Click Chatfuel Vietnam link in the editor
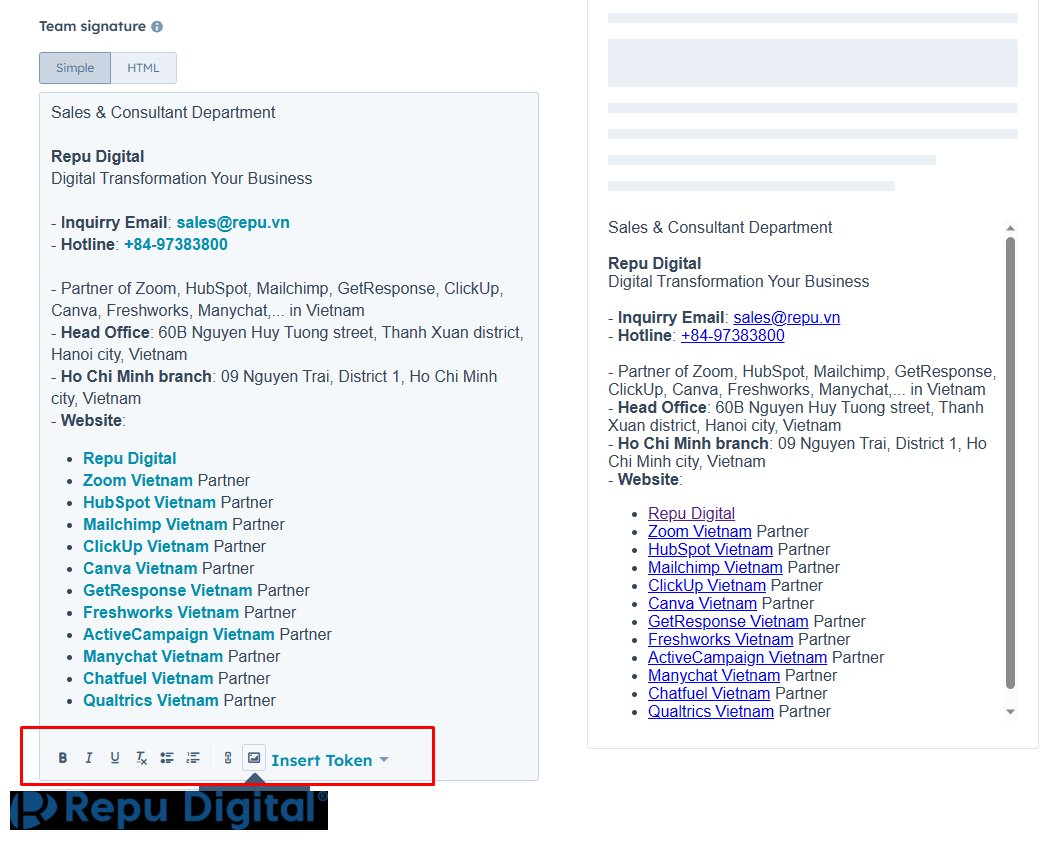Screen dimensions: 1061x841 click(148, 678)
